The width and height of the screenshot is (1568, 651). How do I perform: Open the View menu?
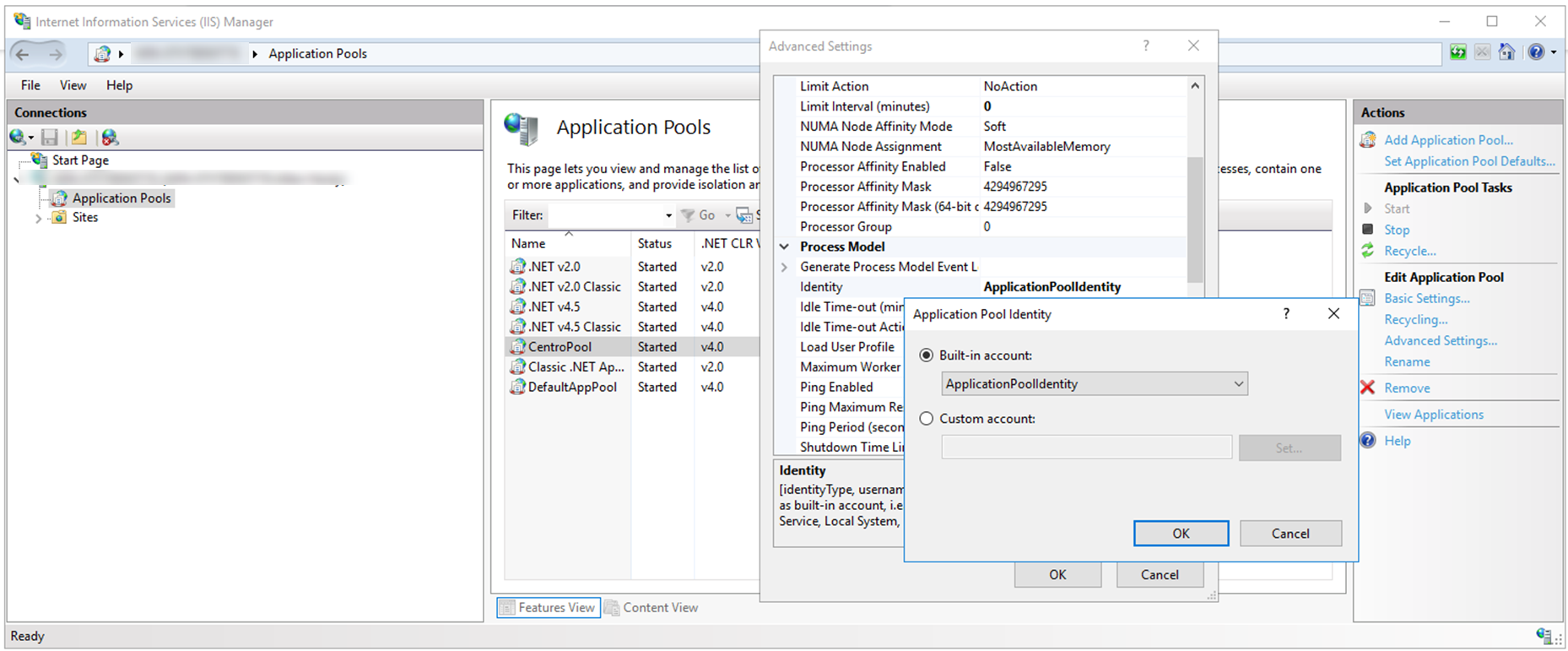click(x=73, y=85)
